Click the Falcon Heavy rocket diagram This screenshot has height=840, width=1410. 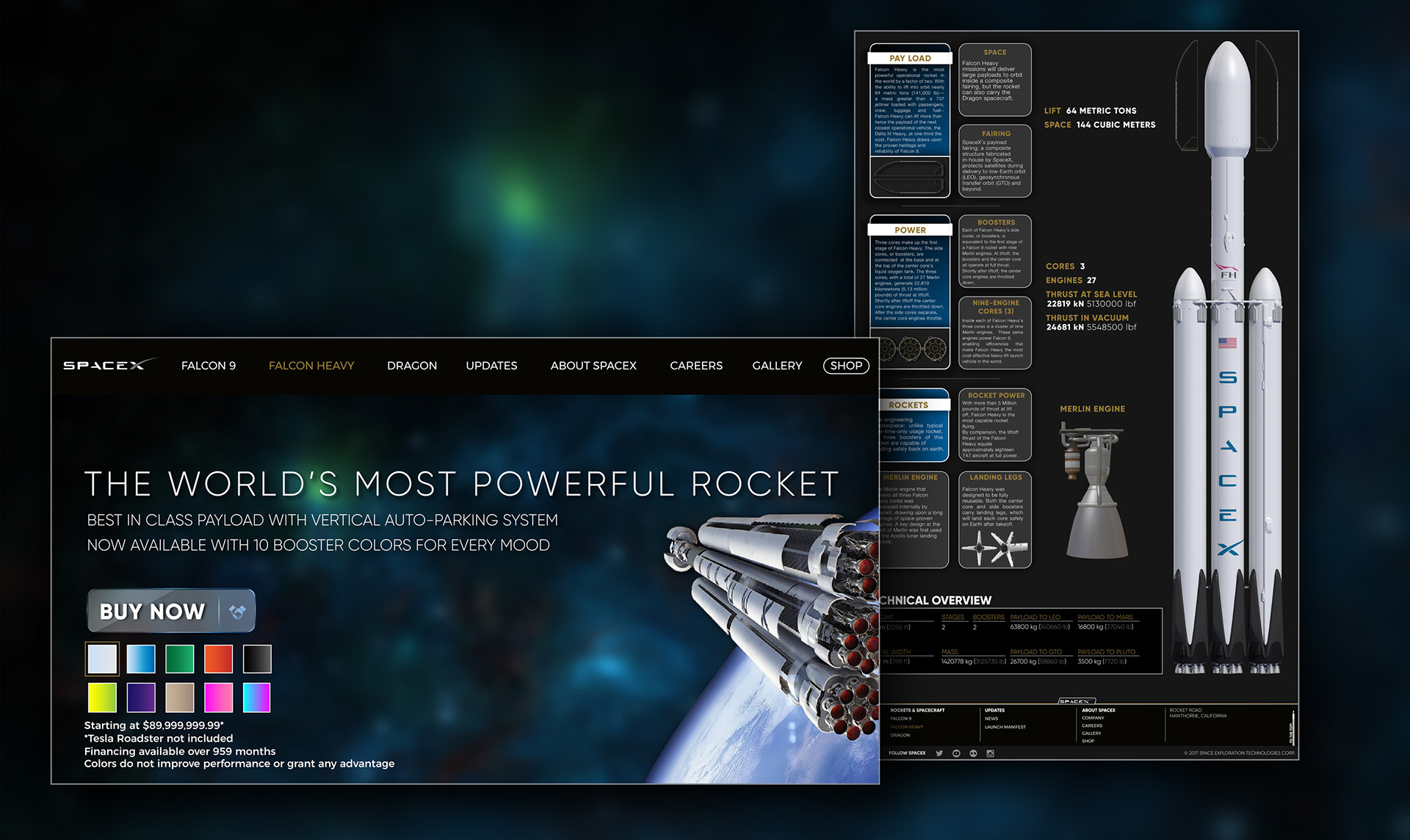tap(1227, 358)
